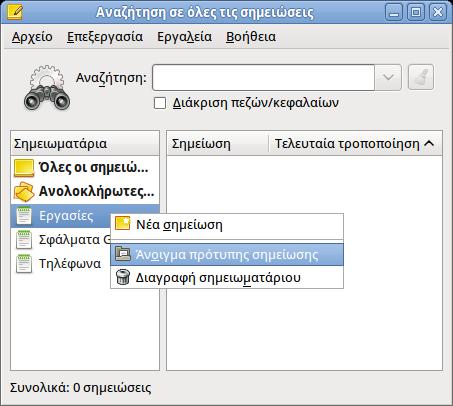Click the Σφάλματα notebook icon
The width and height of the screenshot is (453, 406).
point(24,240)
